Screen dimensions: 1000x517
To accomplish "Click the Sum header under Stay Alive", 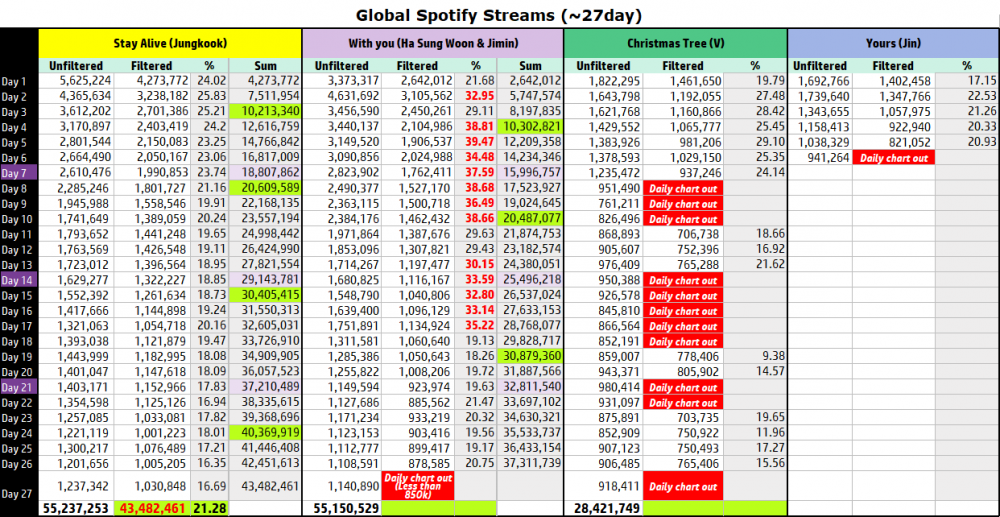I will [265, 66].
